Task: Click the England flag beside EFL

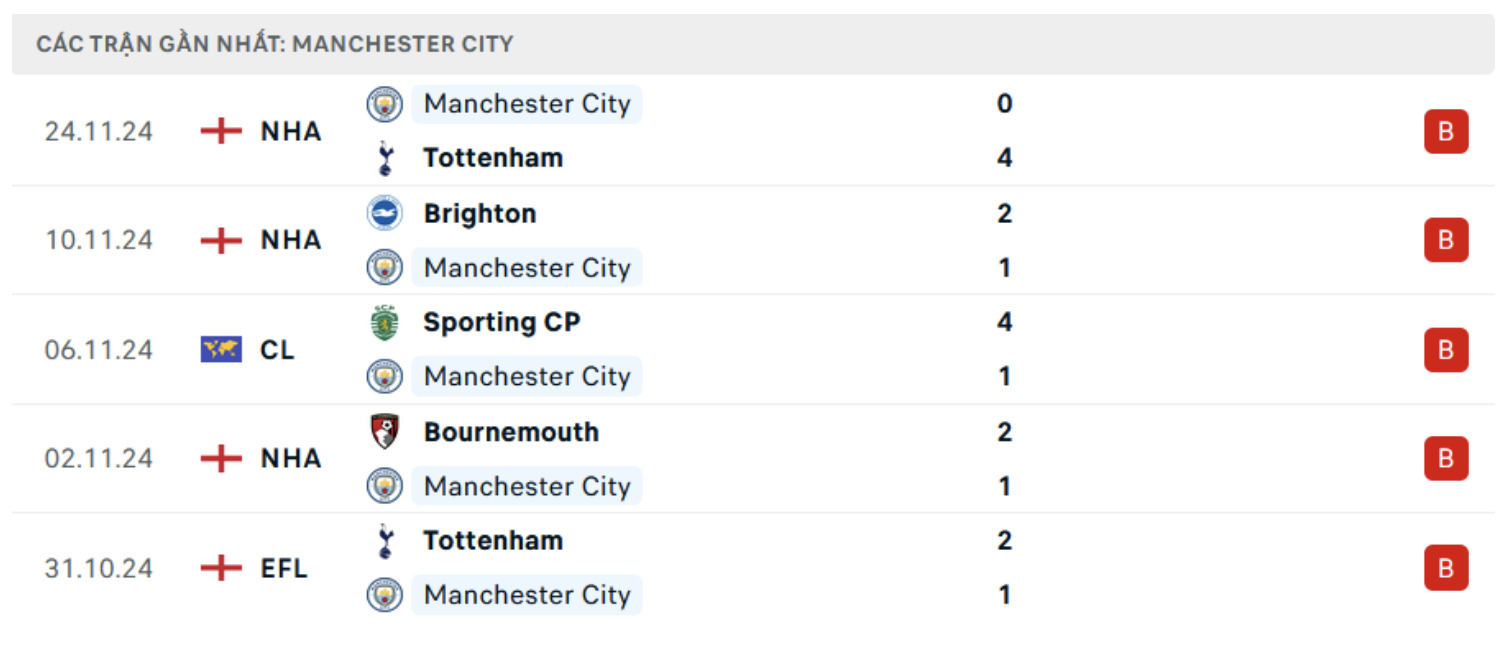Action: pos(221,568)
